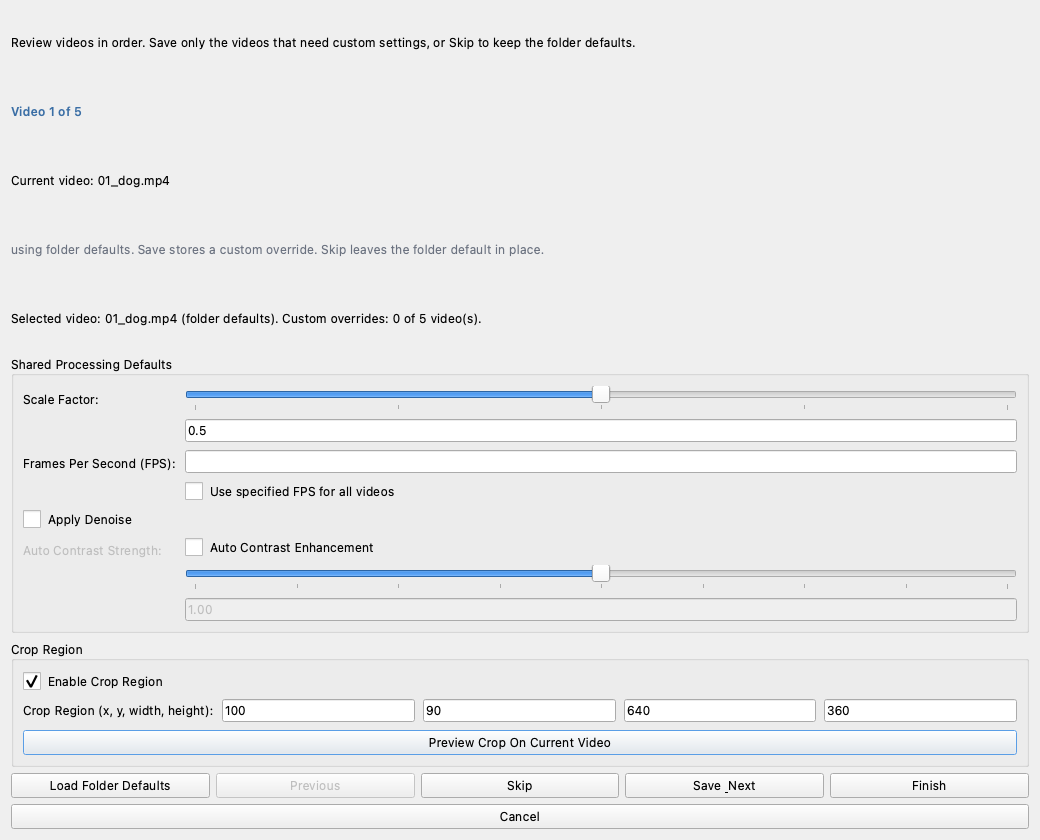Skip the current video

(x=519, y=785)
